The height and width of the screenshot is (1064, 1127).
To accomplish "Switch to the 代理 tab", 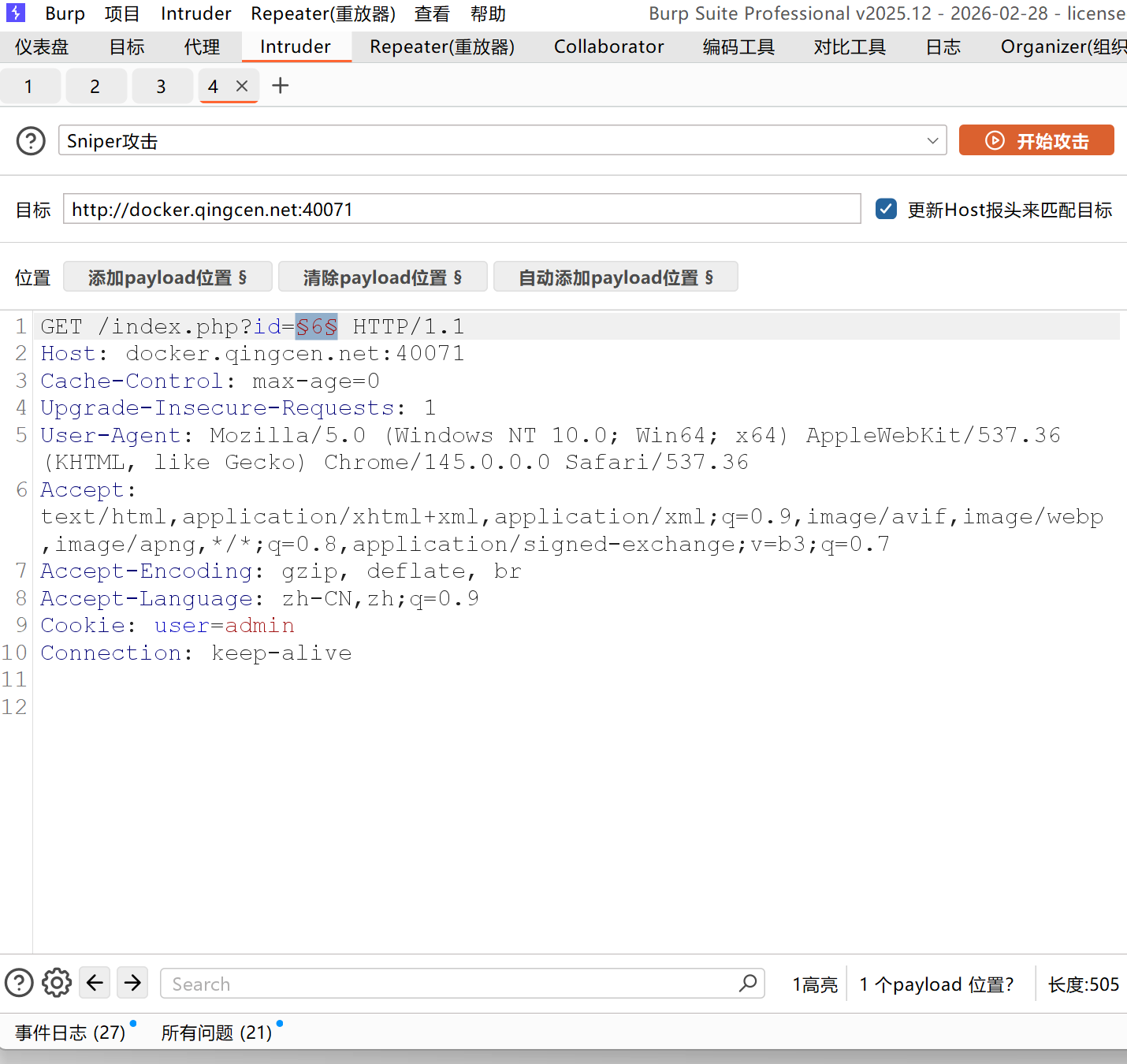I will point(202,47).
